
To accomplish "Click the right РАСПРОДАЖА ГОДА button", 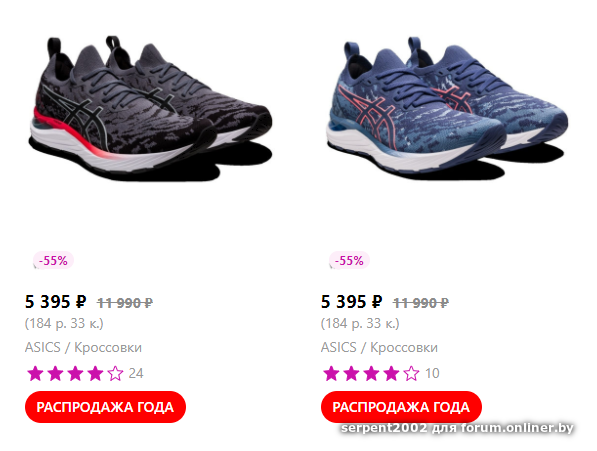I will [401, 407].
